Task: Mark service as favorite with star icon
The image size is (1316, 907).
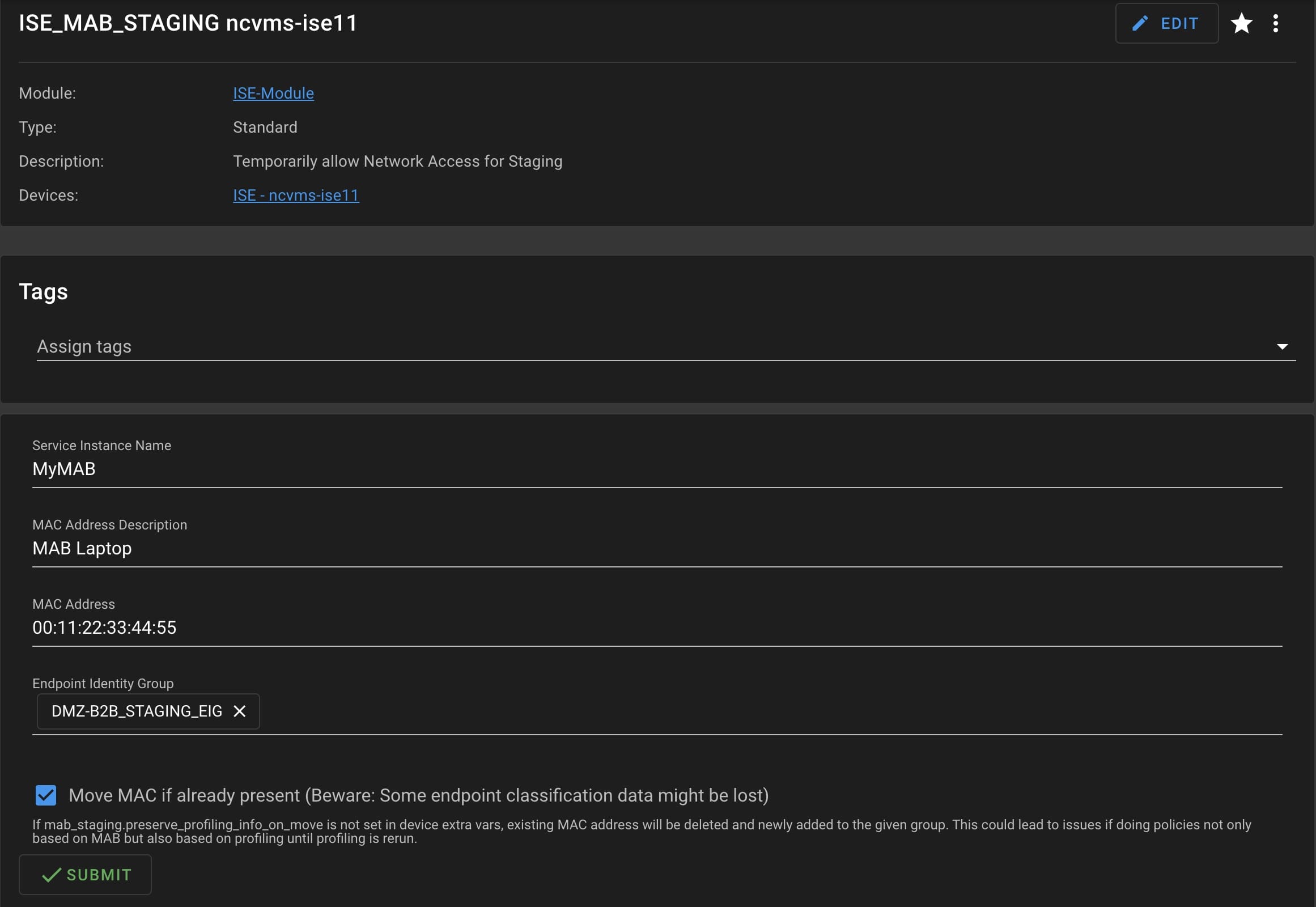Action: point(1241,23)
